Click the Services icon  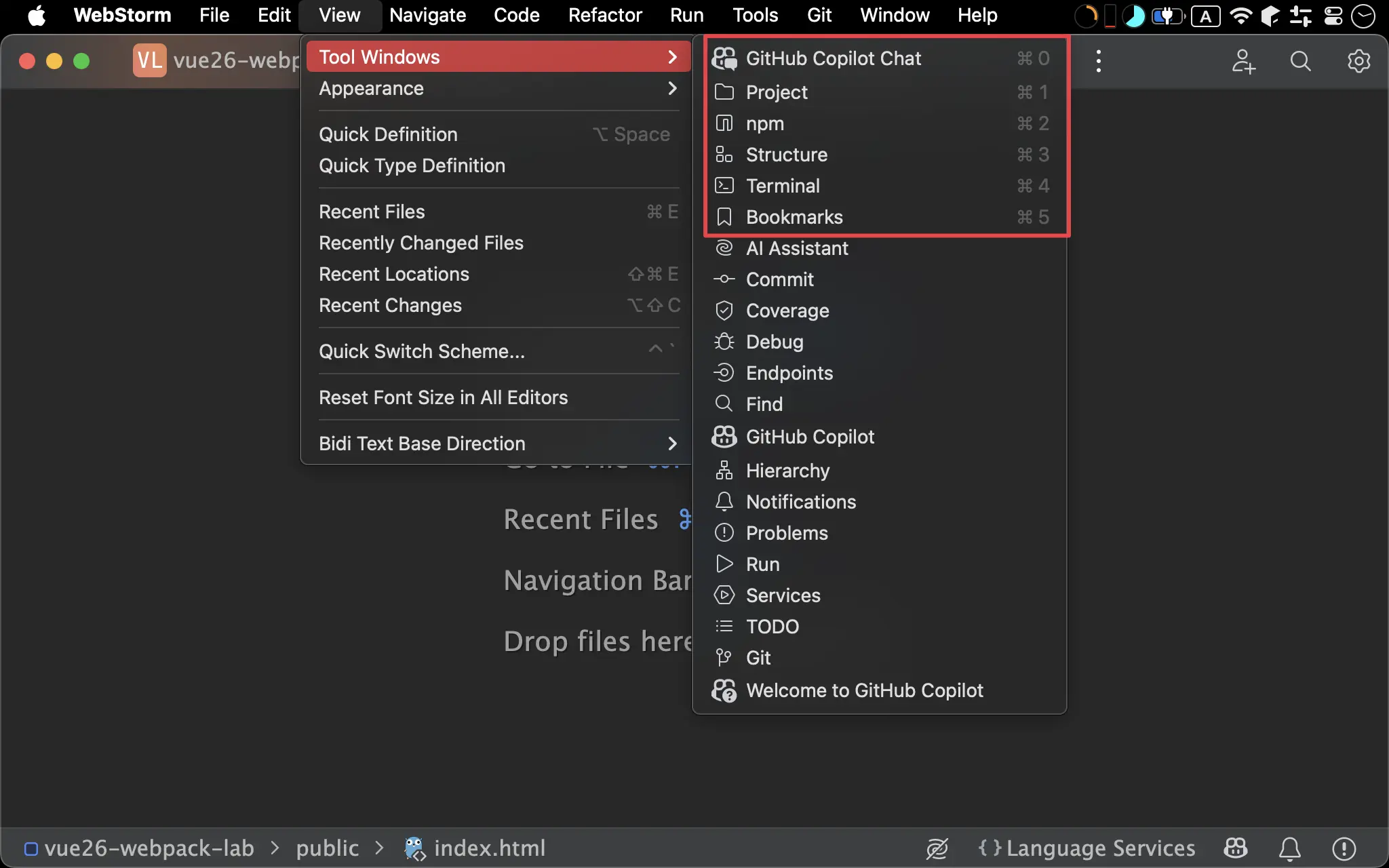(x=724, y=595)
